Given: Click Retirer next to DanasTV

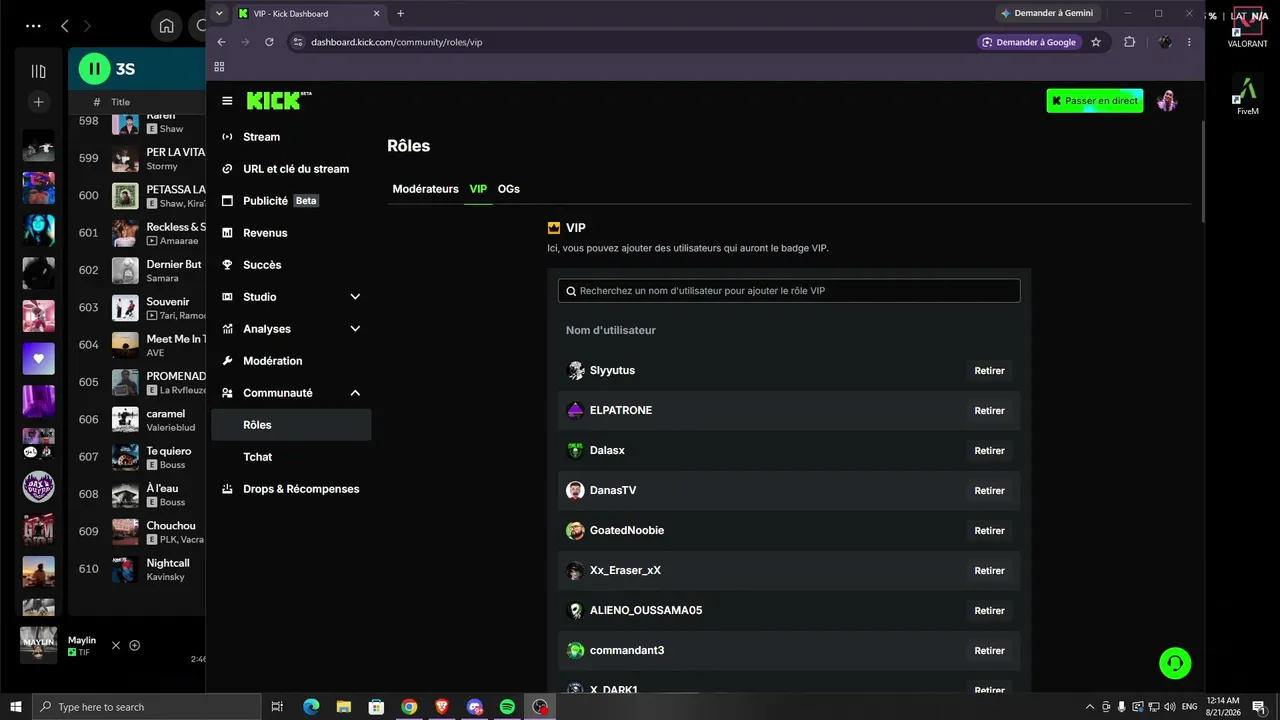Looking at the screenshot, I should click(989, 491).
